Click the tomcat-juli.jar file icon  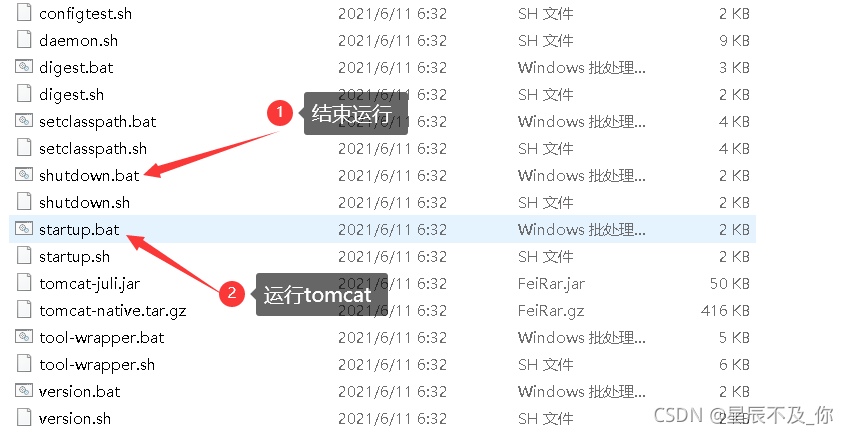(x=24, y=284)
